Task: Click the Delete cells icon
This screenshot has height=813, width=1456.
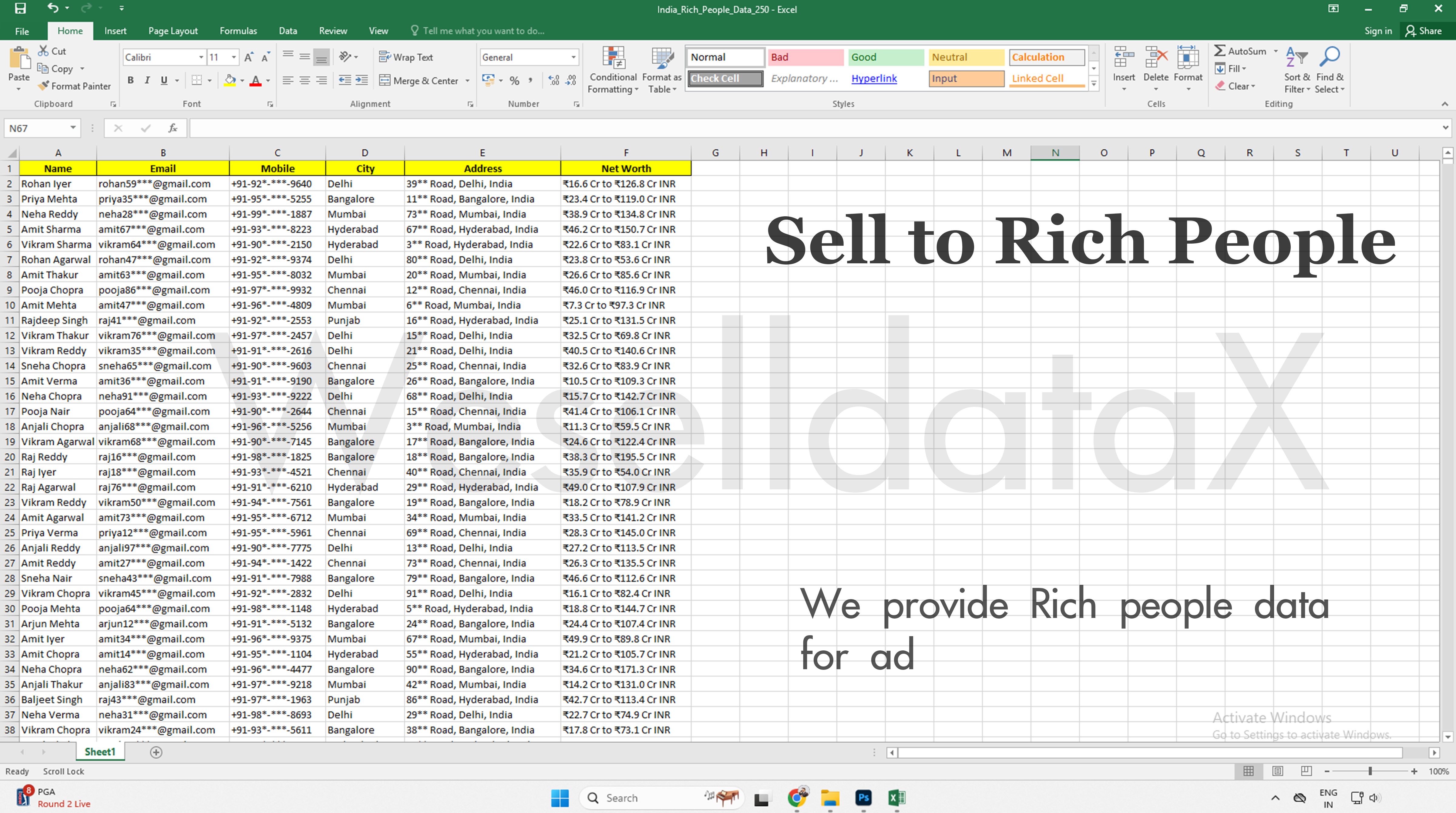Action: (1156, 58)
